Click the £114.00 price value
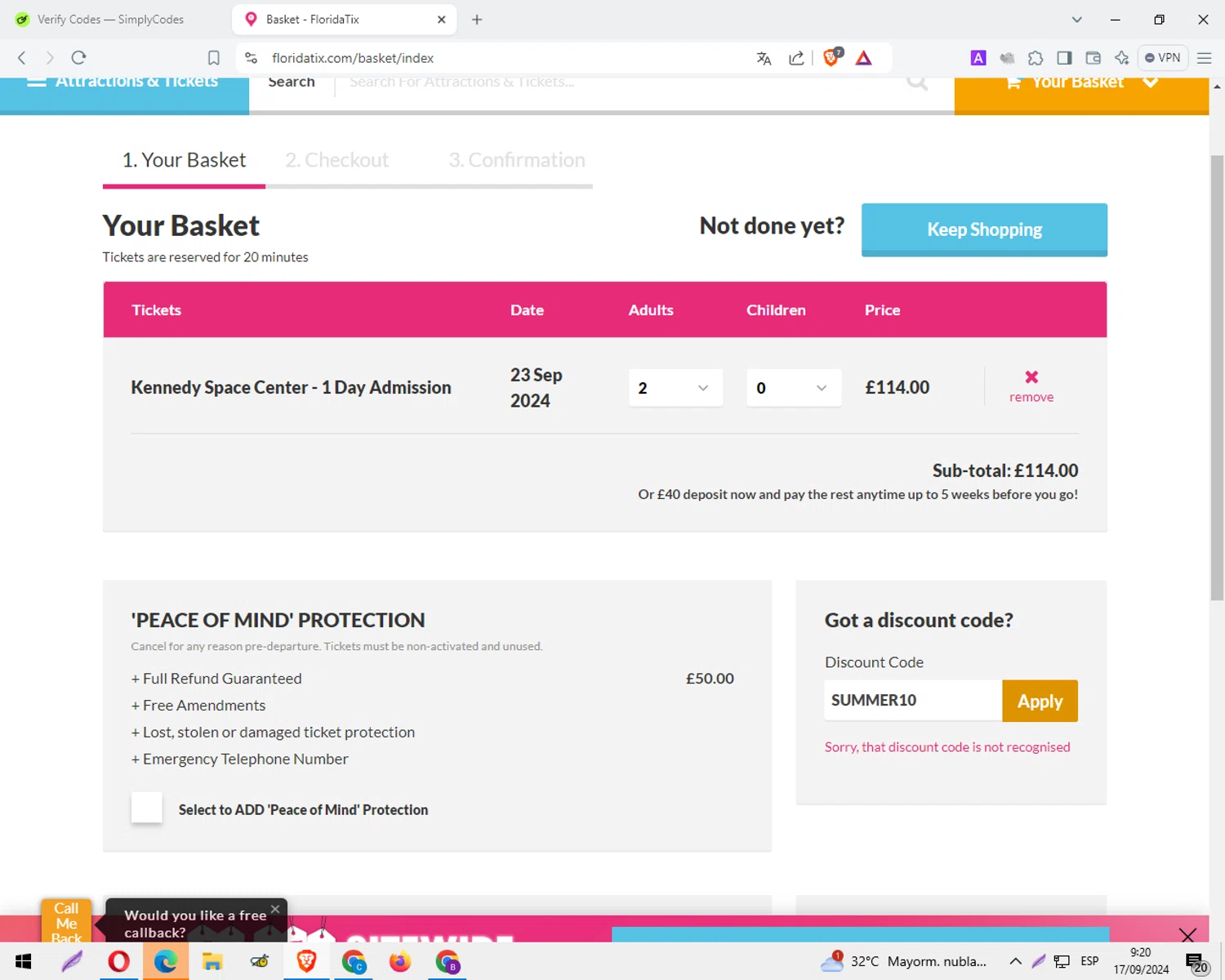1225x980 pixels. click(897, 388)
